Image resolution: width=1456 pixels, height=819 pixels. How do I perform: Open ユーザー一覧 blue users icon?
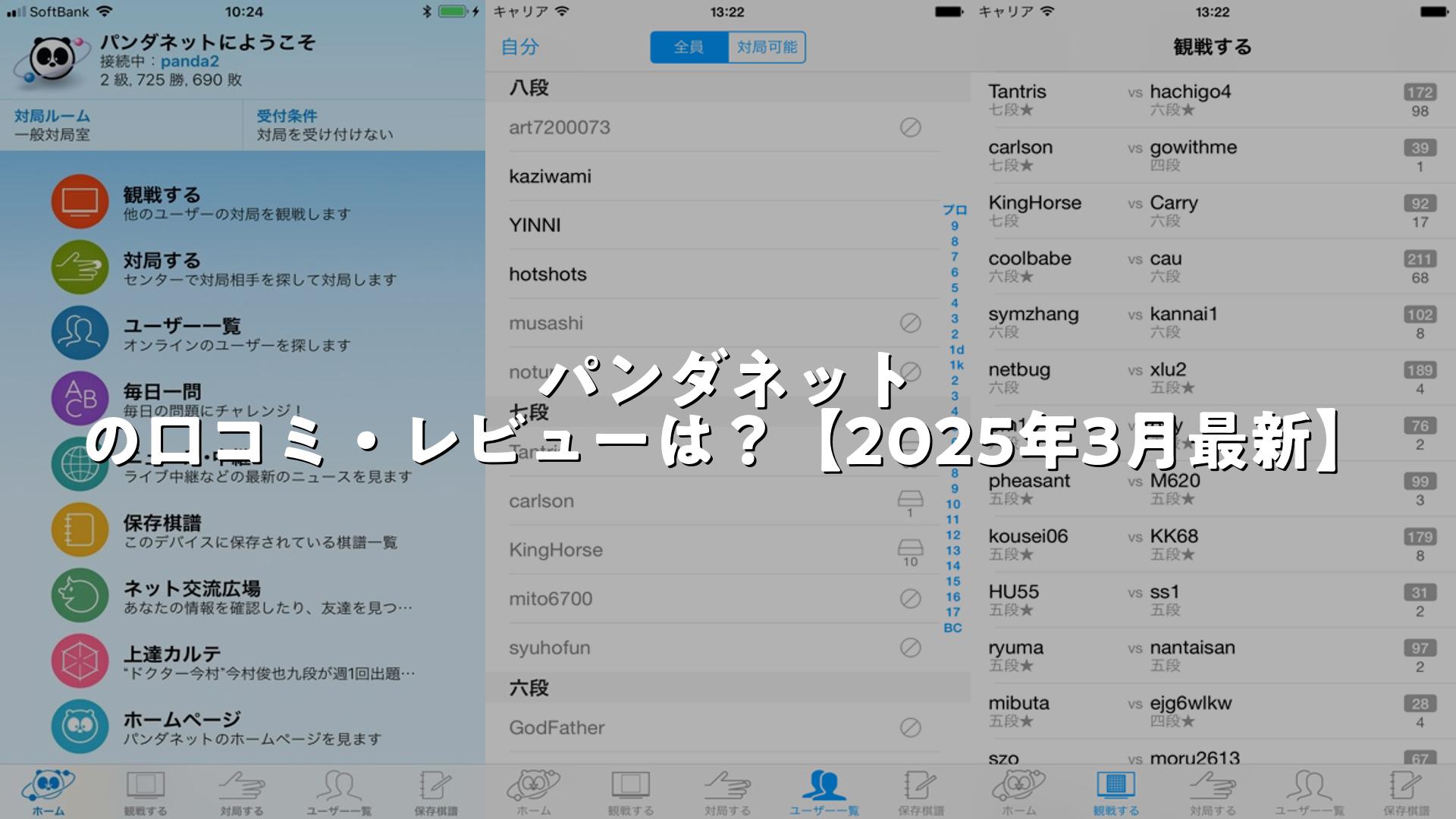(80, 333)
